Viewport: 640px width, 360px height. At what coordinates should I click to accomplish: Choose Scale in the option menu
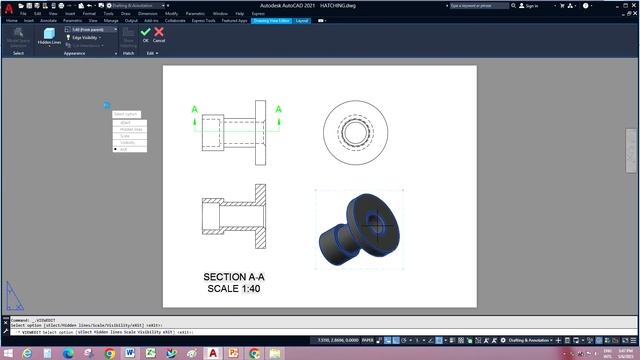tap(130, 136)
